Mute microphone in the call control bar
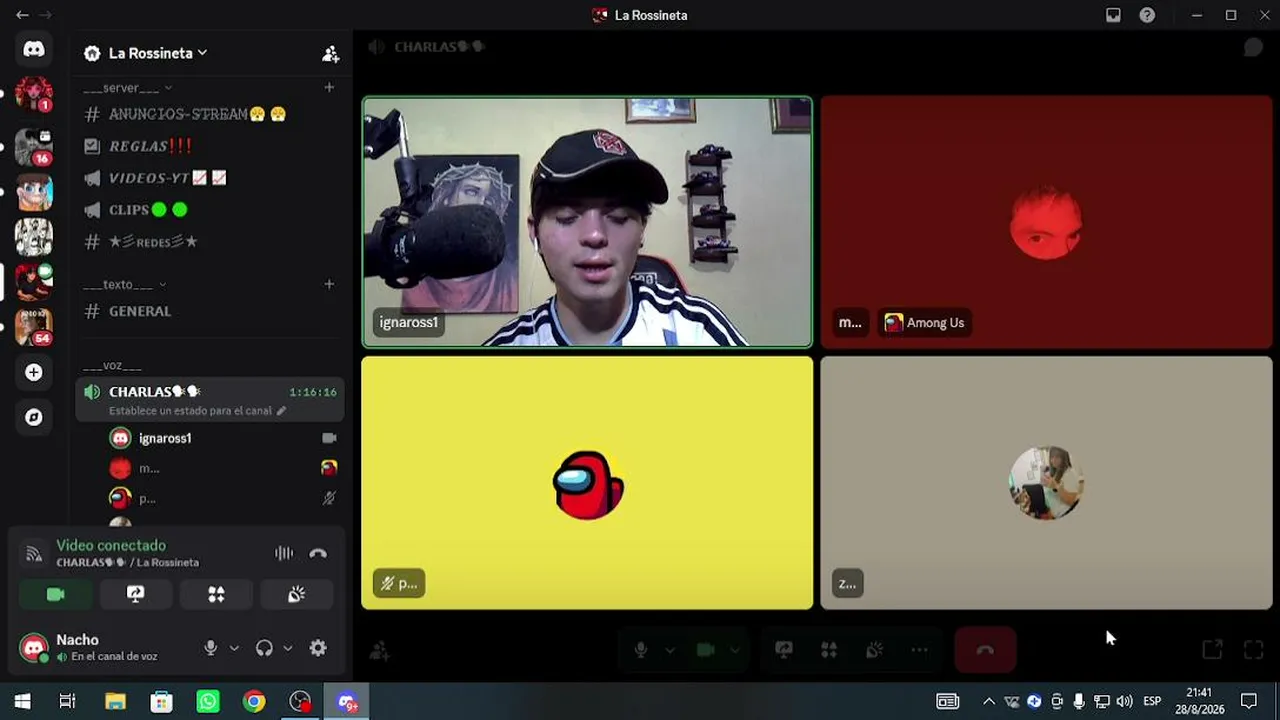Image resolution: width=1280 pixels, height=720 pixels. pos(641,650)
